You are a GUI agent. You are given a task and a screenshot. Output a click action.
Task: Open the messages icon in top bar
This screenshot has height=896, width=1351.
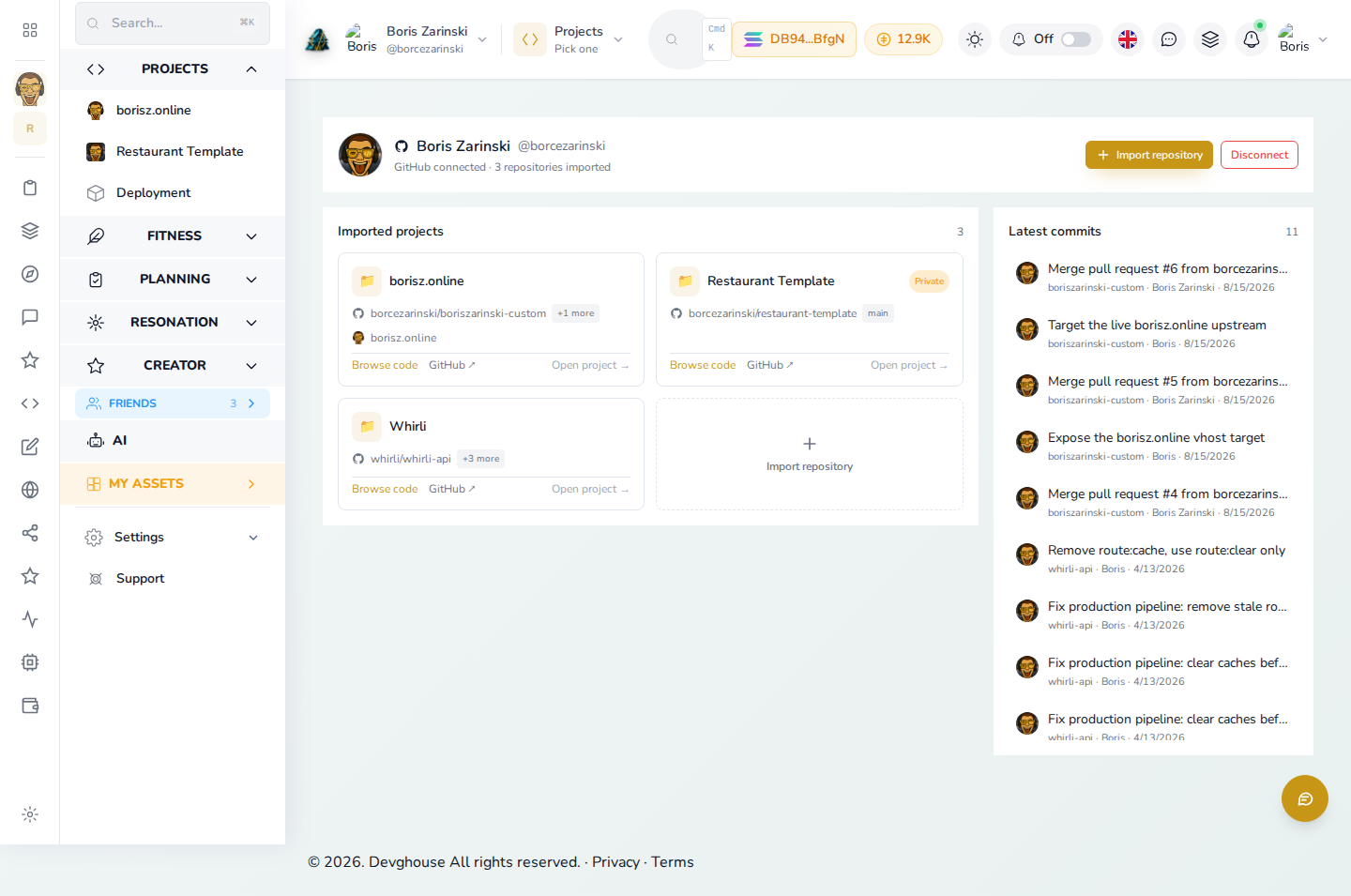(x=1169, y=39)
